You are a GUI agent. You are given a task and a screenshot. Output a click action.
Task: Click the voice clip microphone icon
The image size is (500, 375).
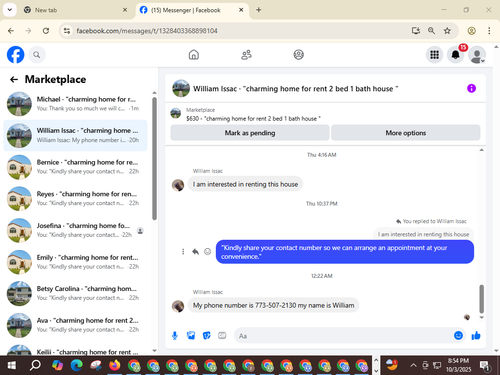click(175, 336)
